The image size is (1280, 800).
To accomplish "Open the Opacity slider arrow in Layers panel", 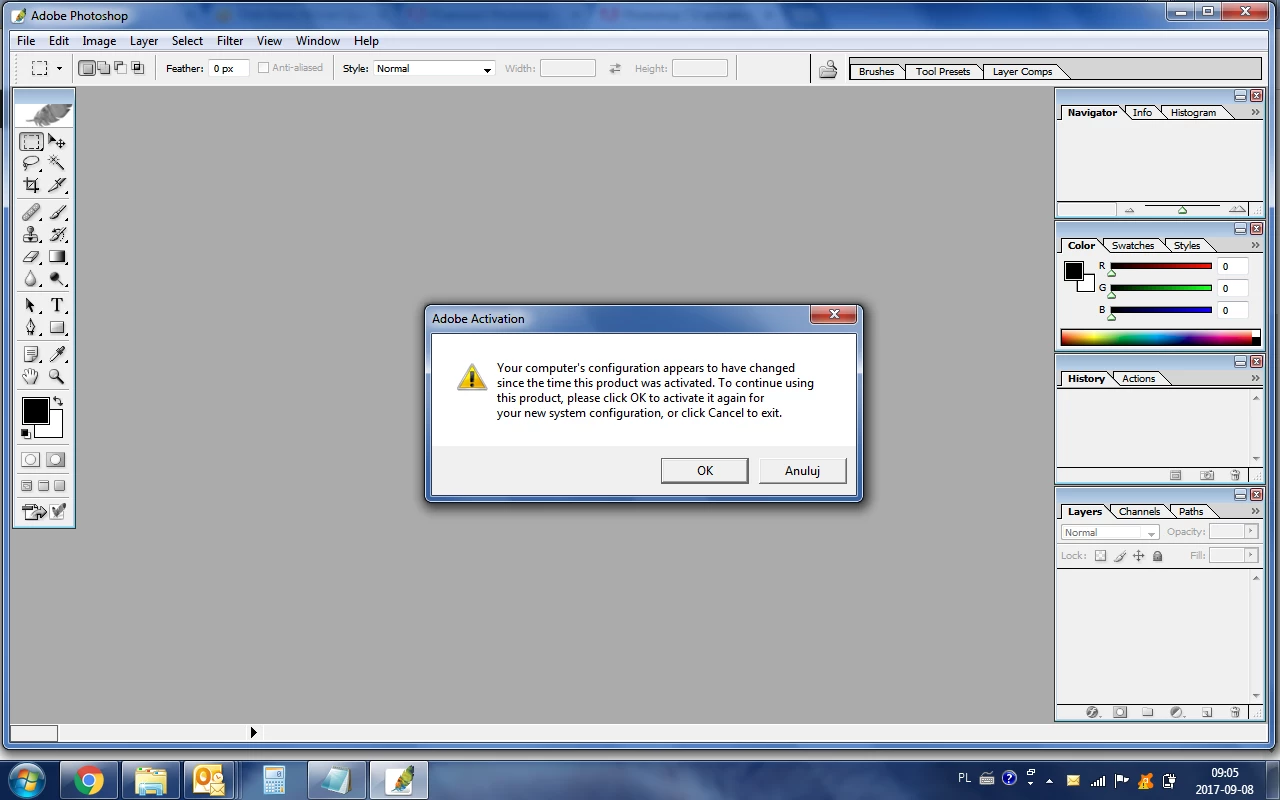I will (x=1250, y=532).
